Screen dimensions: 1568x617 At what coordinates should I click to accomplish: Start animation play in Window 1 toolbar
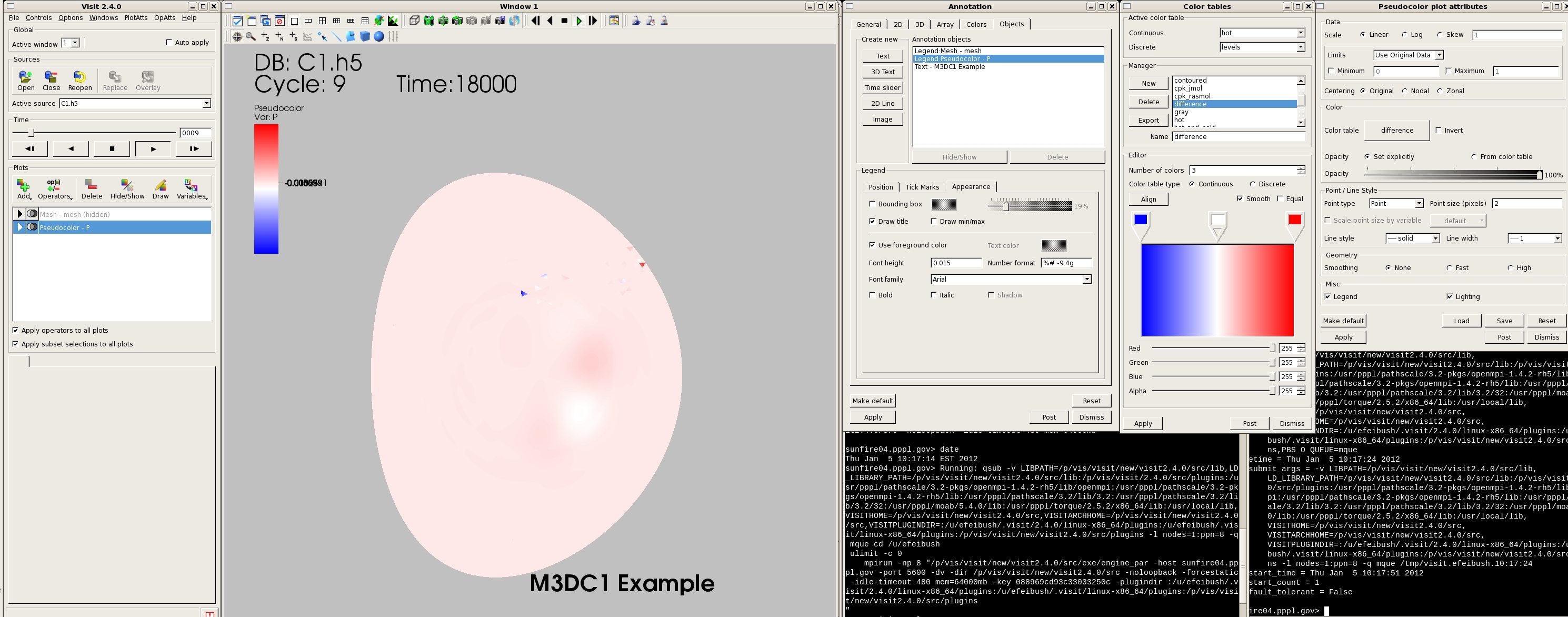pos(579,21)
